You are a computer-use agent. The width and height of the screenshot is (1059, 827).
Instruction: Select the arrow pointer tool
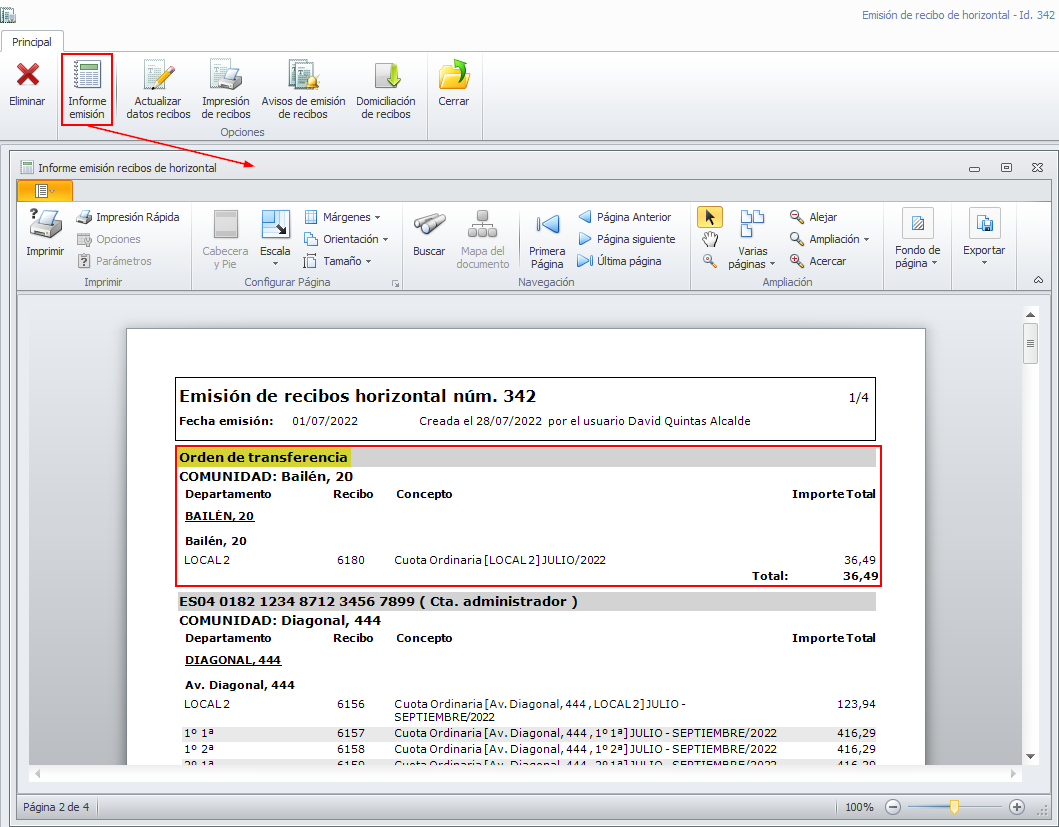click(710, 217)
